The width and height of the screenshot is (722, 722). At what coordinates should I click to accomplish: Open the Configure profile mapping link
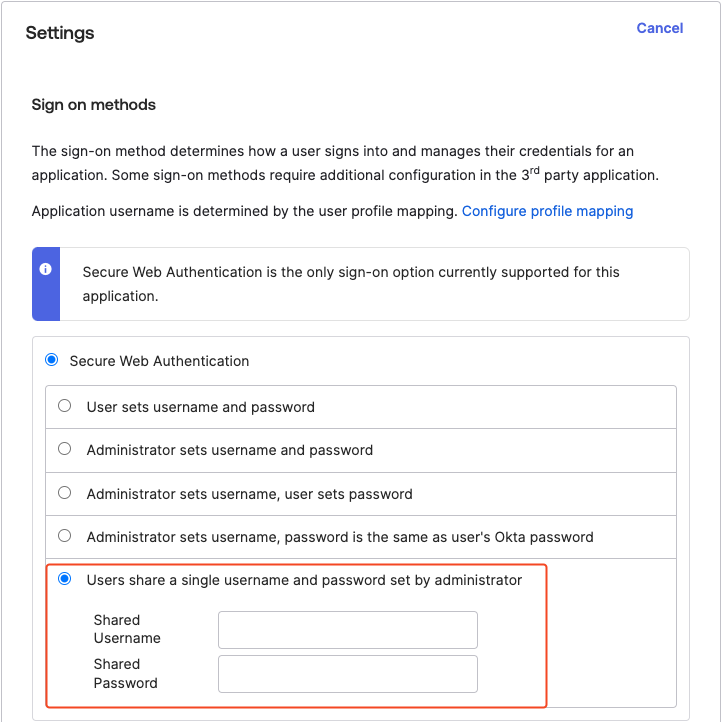pyautogui.click(x=547, y=211)
